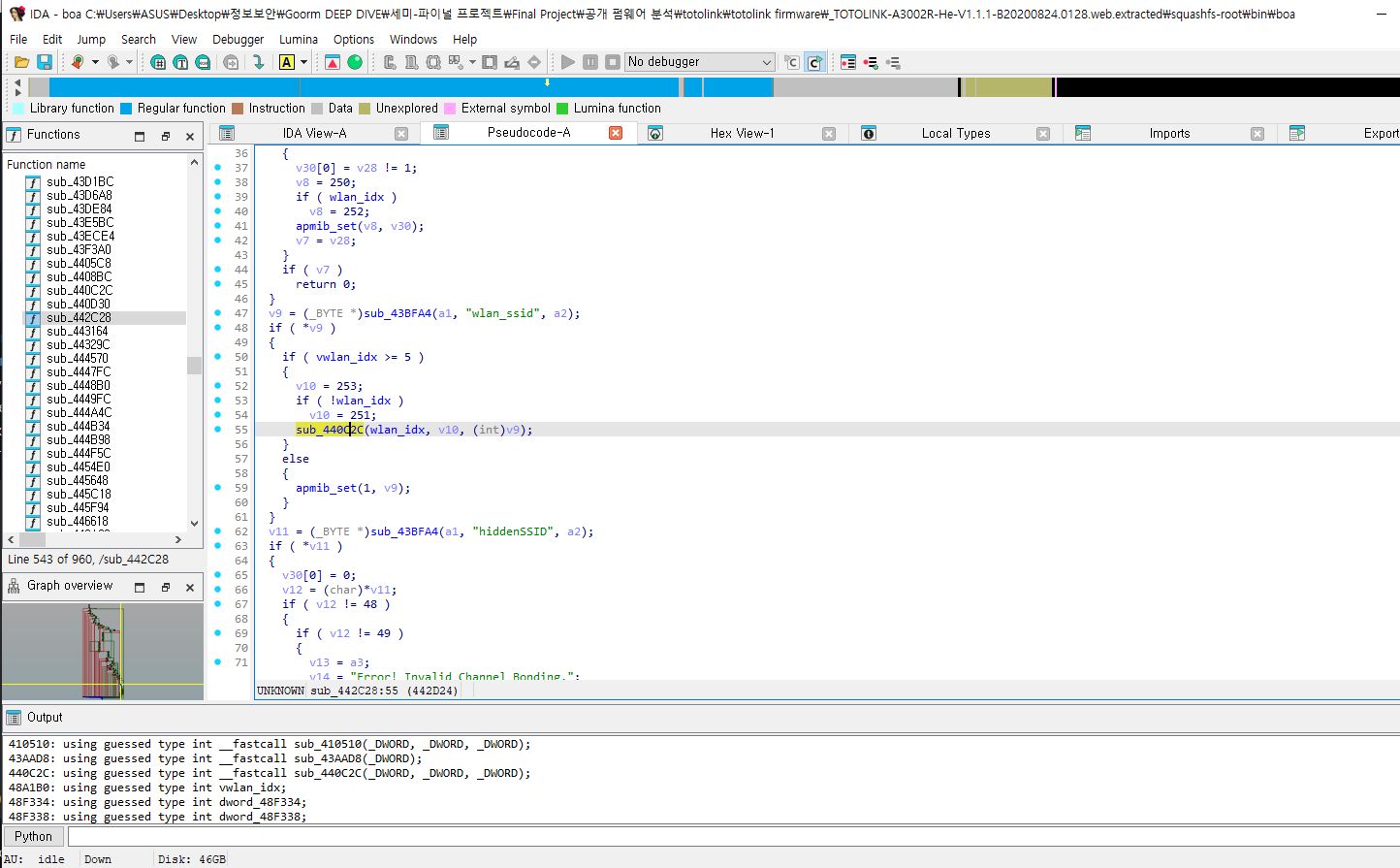This screenshot has height=868, width=1400.
Task: Click the second breakpoint toolbar icon
Action: coord(871,62)
